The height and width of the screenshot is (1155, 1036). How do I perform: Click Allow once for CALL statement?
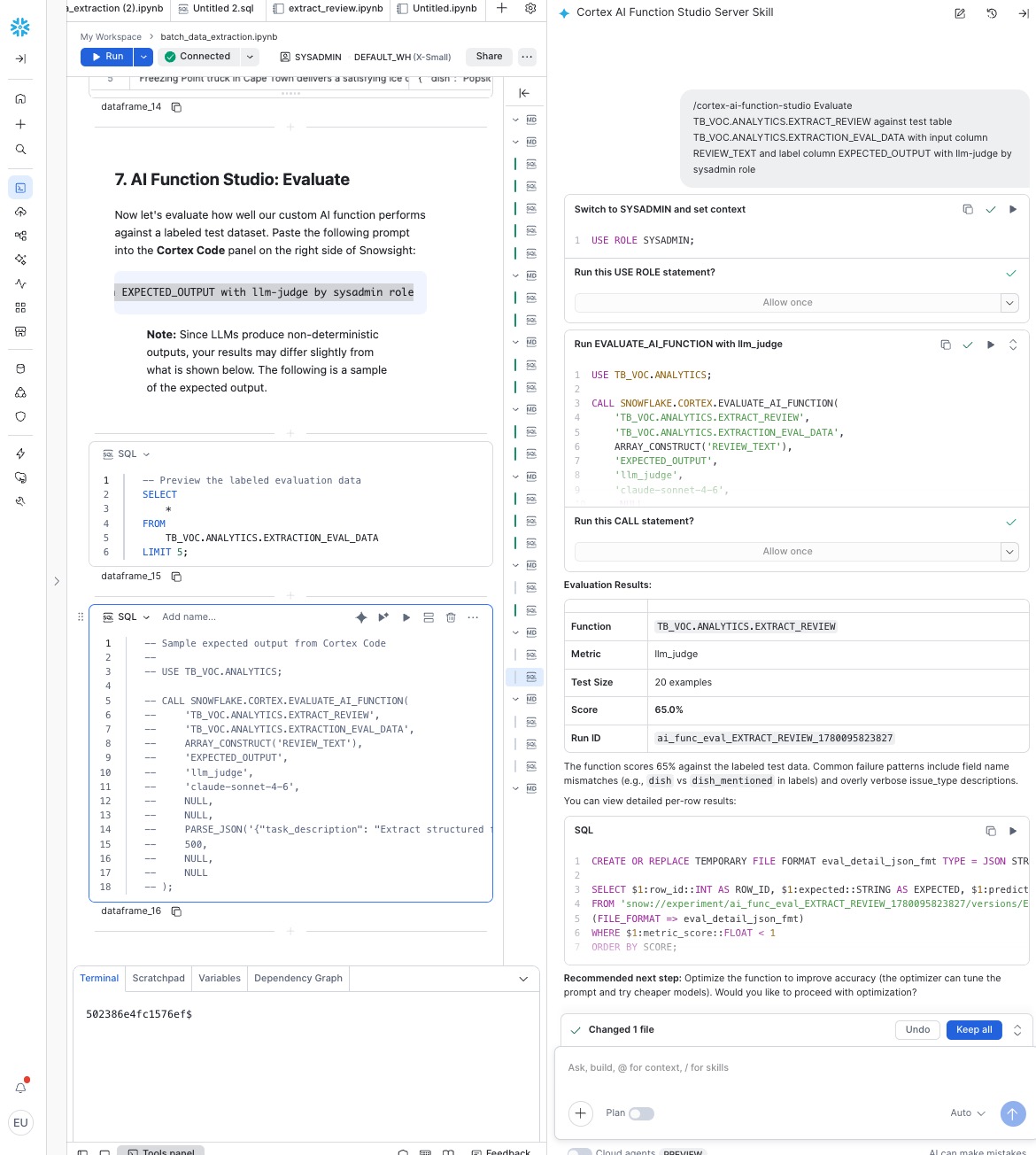pos(787,552)
